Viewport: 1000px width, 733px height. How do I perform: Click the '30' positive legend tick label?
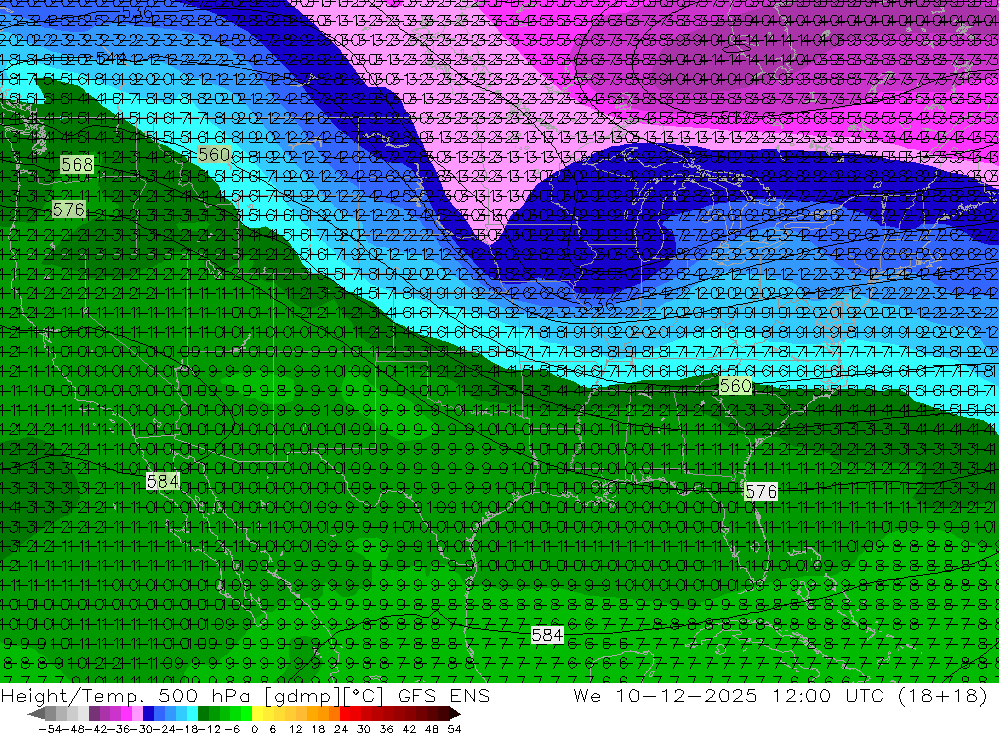[x=364, y=729]
